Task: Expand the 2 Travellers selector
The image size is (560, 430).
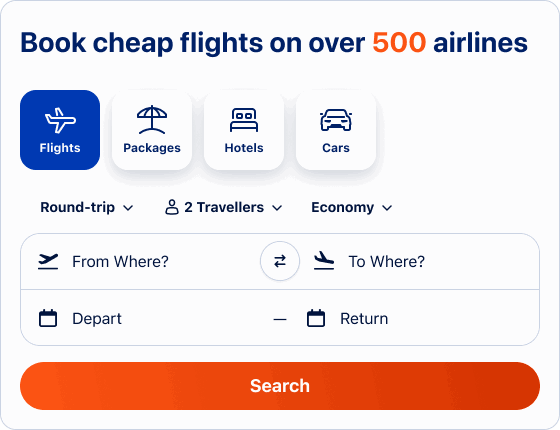Action: tap(224, 208)
